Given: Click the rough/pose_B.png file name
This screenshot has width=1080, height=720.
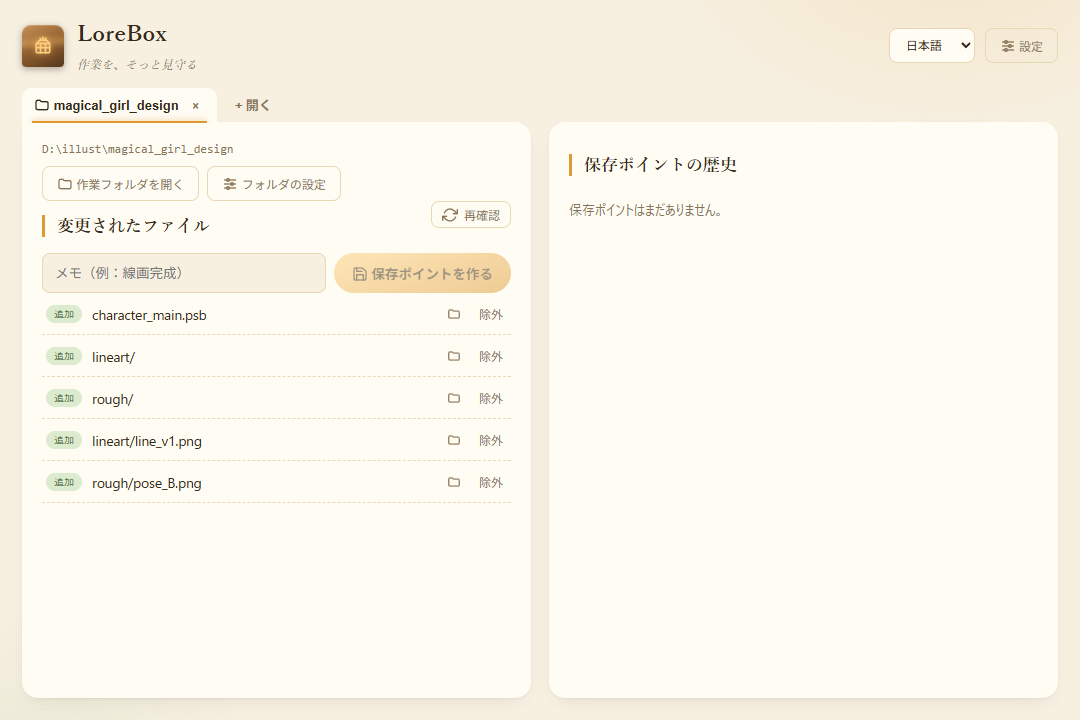Looking at the screenshot, I should click(x=147, y=483).
